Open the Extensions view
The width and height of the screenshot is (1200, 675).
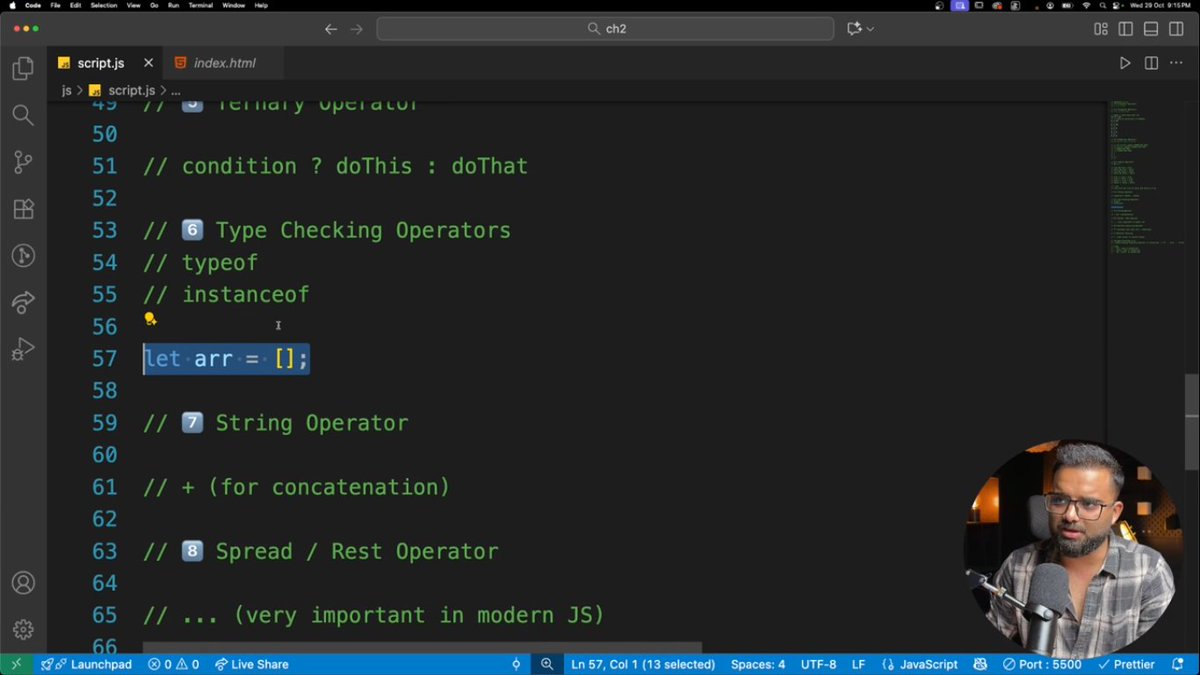click(x=23, y=209)
